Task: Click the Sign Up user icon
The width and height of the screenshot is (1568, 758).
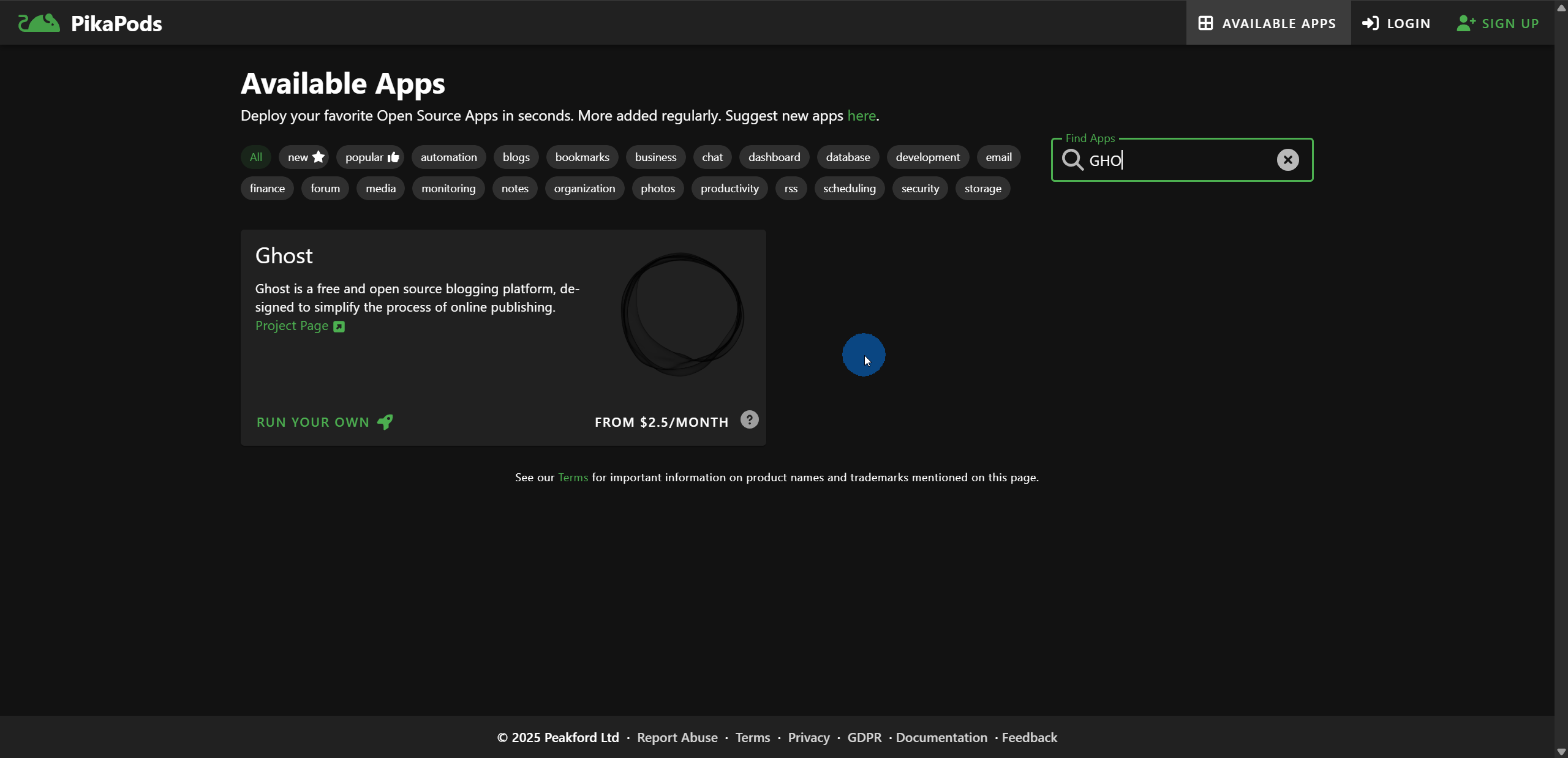Action: coord(1466,23)
